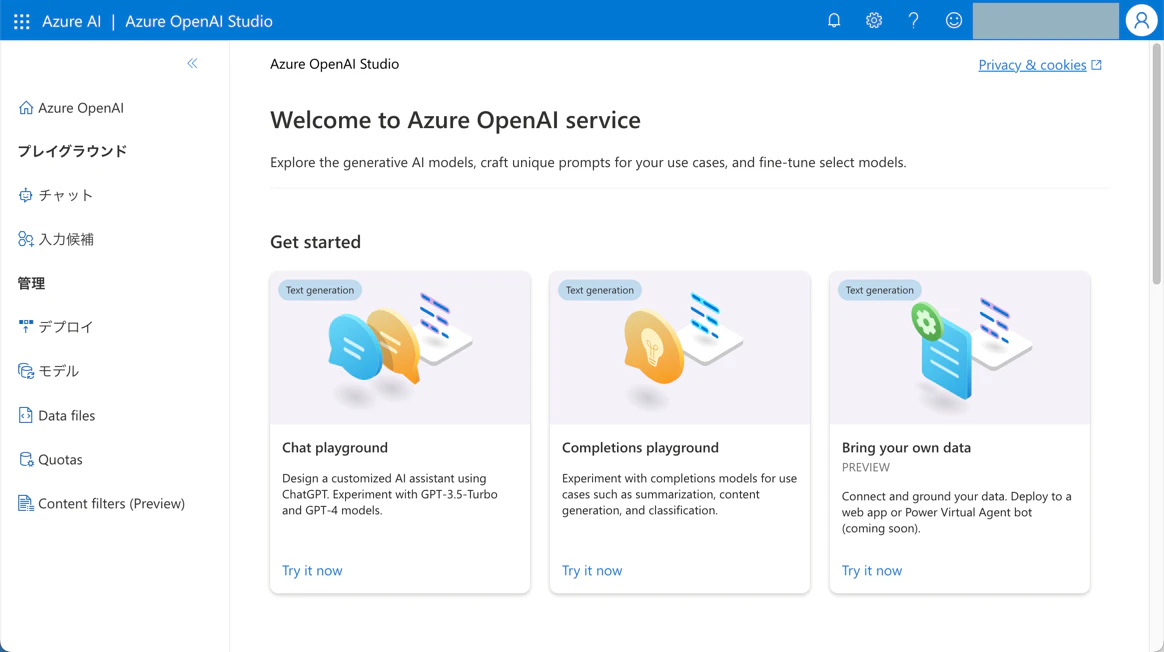
Task: Click the account name field in header
Action: click(x=1045, y=21)
